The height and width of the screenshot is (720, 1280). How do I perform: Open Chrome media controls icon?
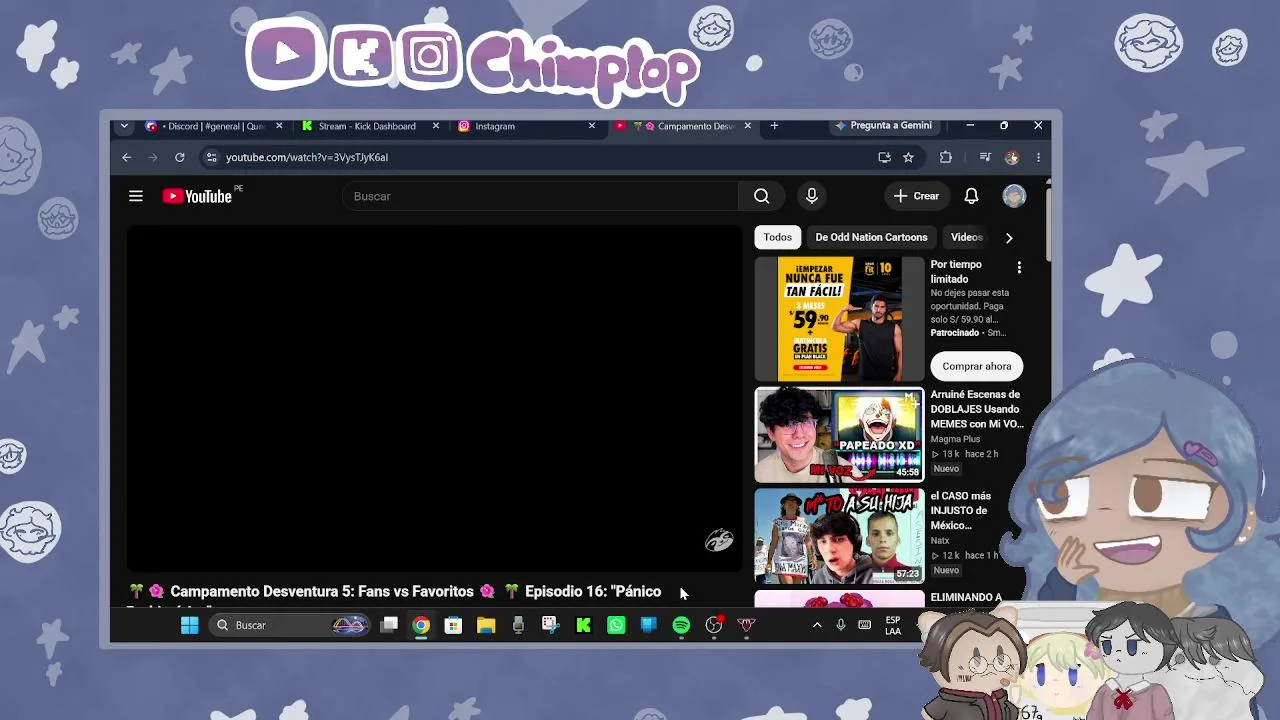point(985,157)
